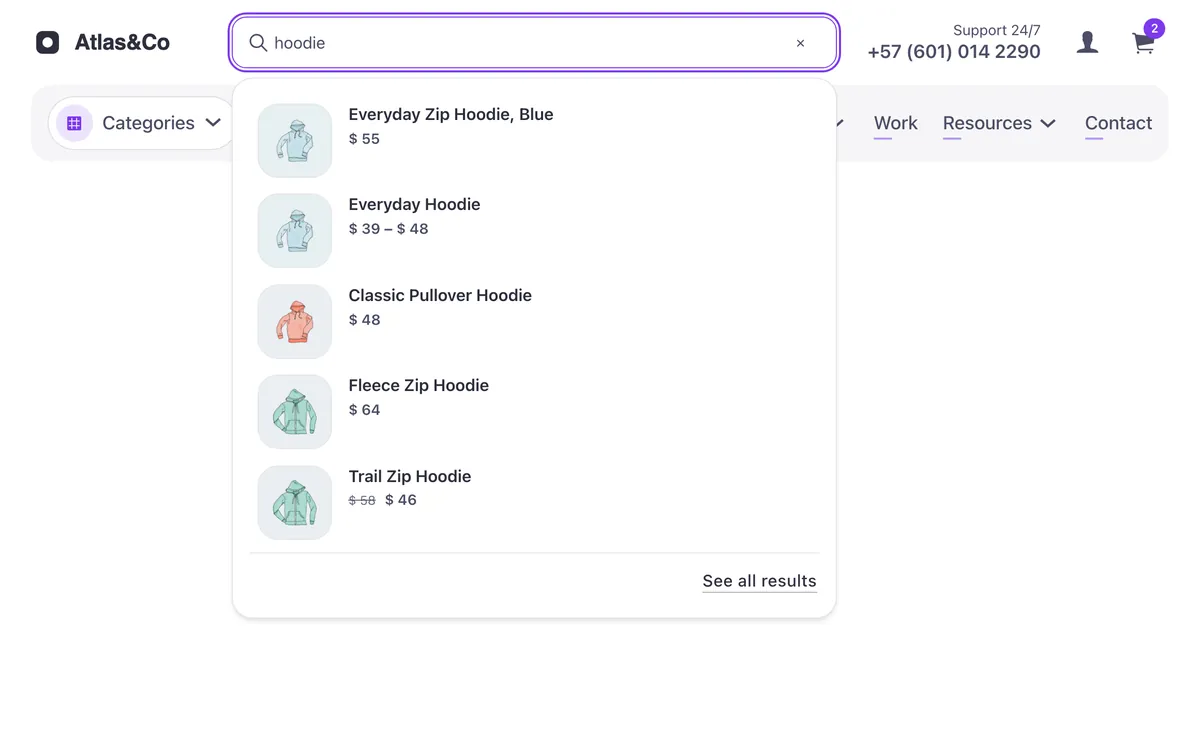Image resolution: width=1200 pixels, height=750 pixels.
Task: Click the Fleece Zip Hoodie thumbnail
Action: pyautogui.click(x=295, y=411)
